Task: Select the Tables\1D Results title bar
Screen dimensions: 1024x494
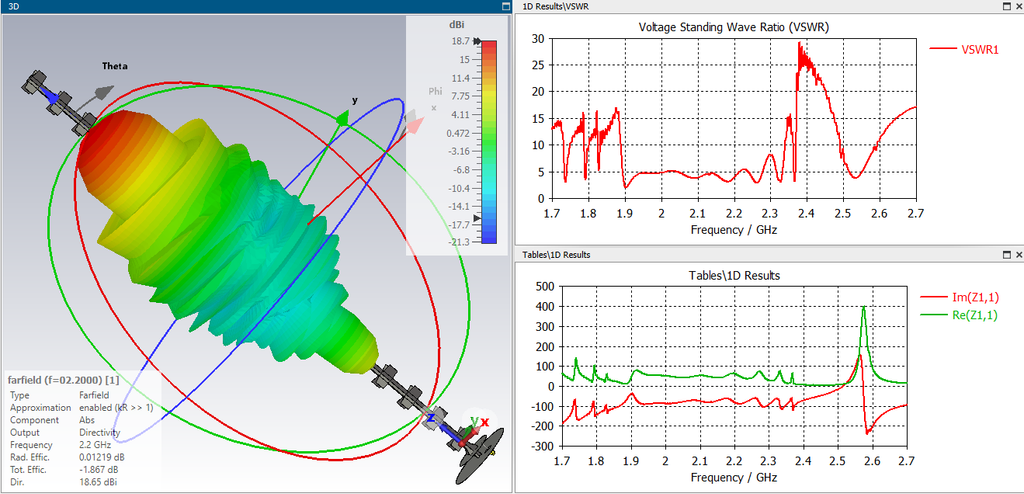Action: click(769, 254)
